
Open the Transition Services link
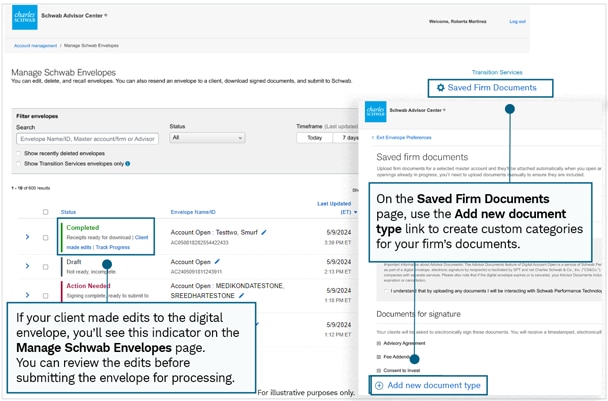click(x=497, y=73)
